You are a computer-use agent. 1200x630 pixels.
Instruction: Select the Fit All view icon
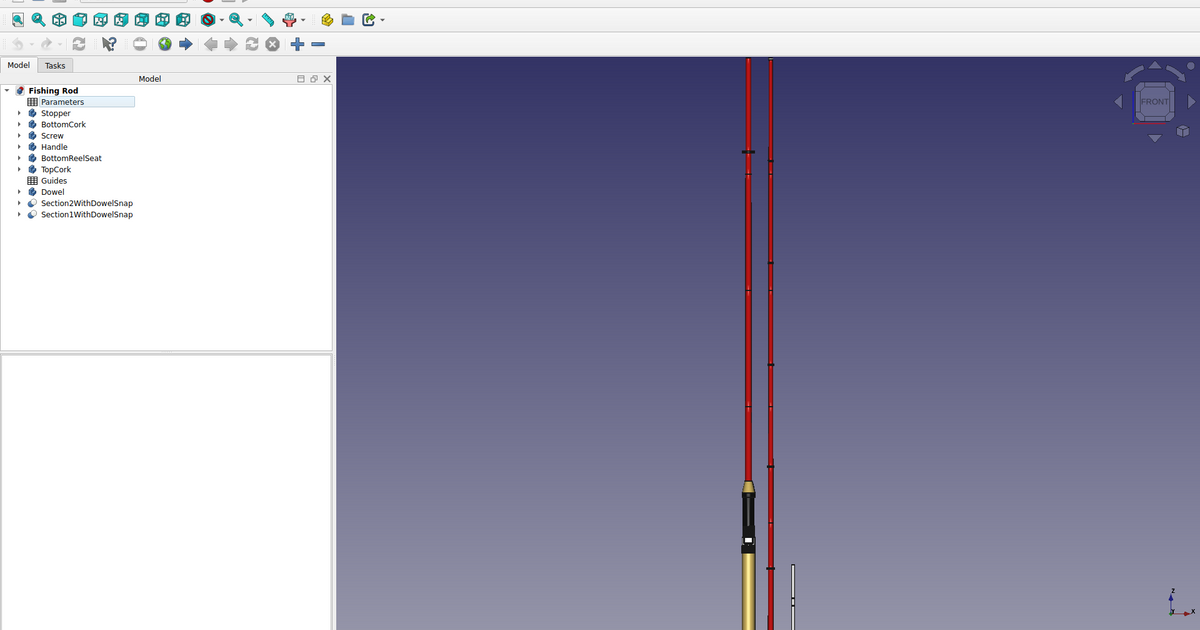pos(17,19)
